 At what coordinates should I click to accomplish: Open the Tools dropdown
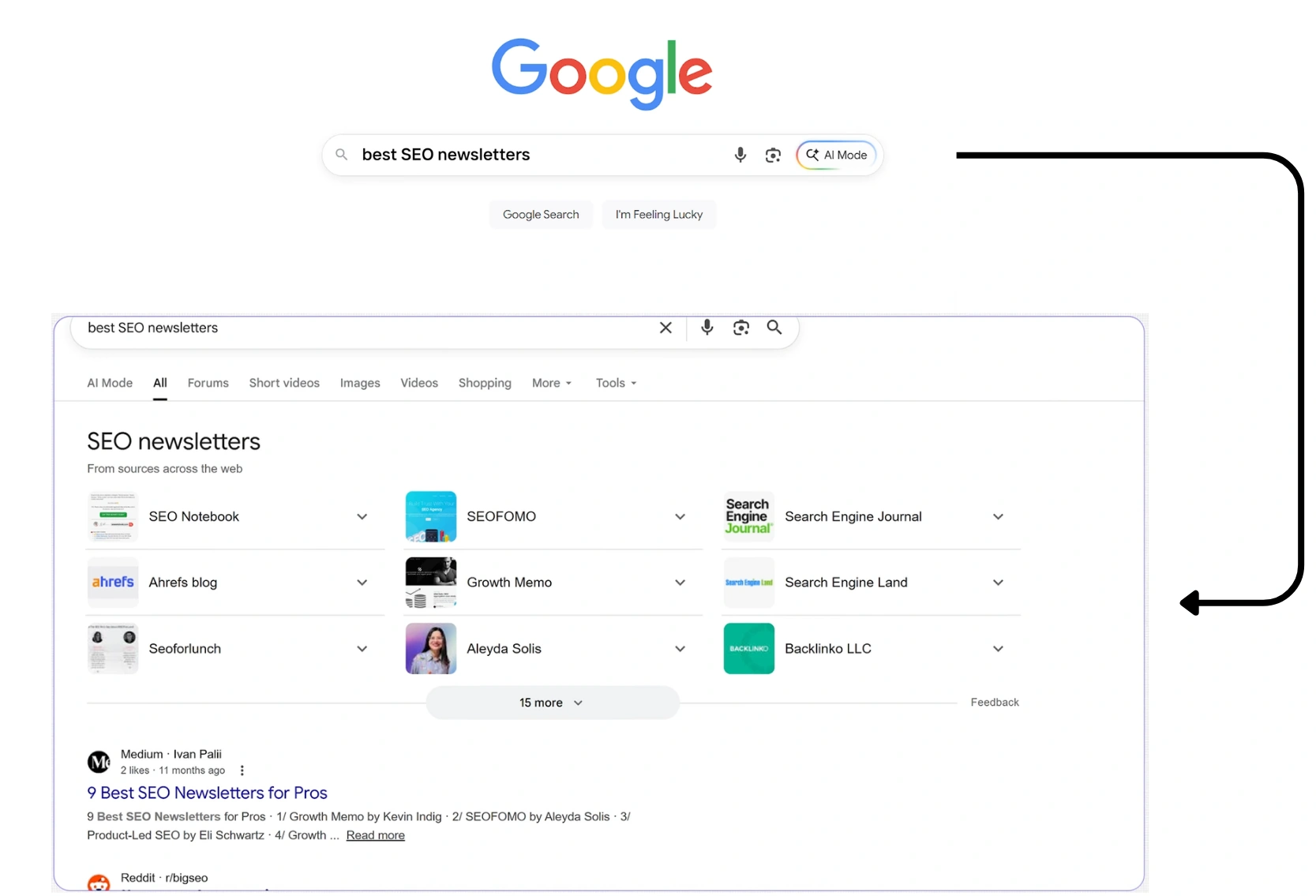point(617,383)
